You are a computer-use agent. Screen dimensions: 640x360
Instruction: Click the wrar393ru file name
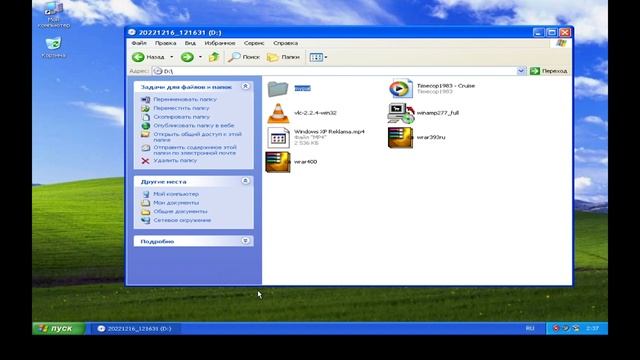tap(431, 137)
